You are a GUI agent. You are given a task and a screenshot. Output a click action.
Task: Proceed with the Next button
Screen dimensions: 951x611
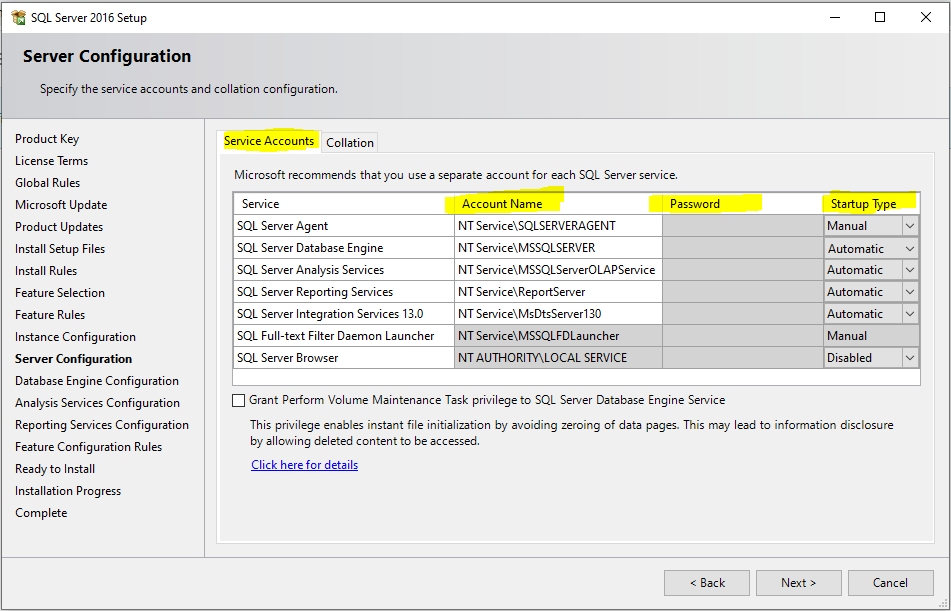tap(799, 583)
